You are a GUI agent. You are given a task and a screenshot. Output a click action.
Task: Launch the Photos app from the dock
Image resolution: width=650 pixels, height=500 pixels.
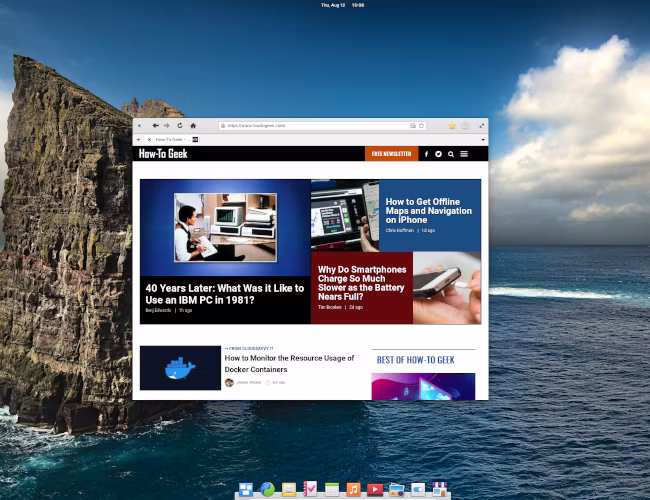click(x=396, y=490)
